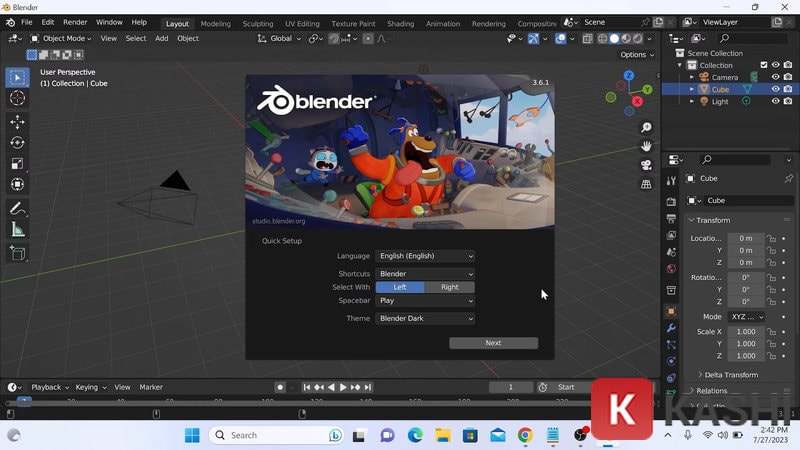Choose the Move tool
The height and width of the screenshot is (450, 800).
18,122
